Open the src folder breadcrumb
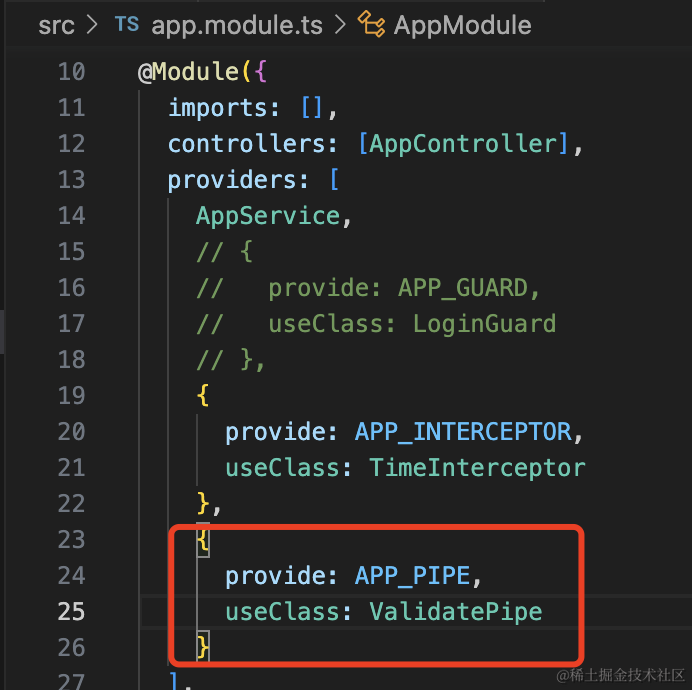 pos(56,24)
